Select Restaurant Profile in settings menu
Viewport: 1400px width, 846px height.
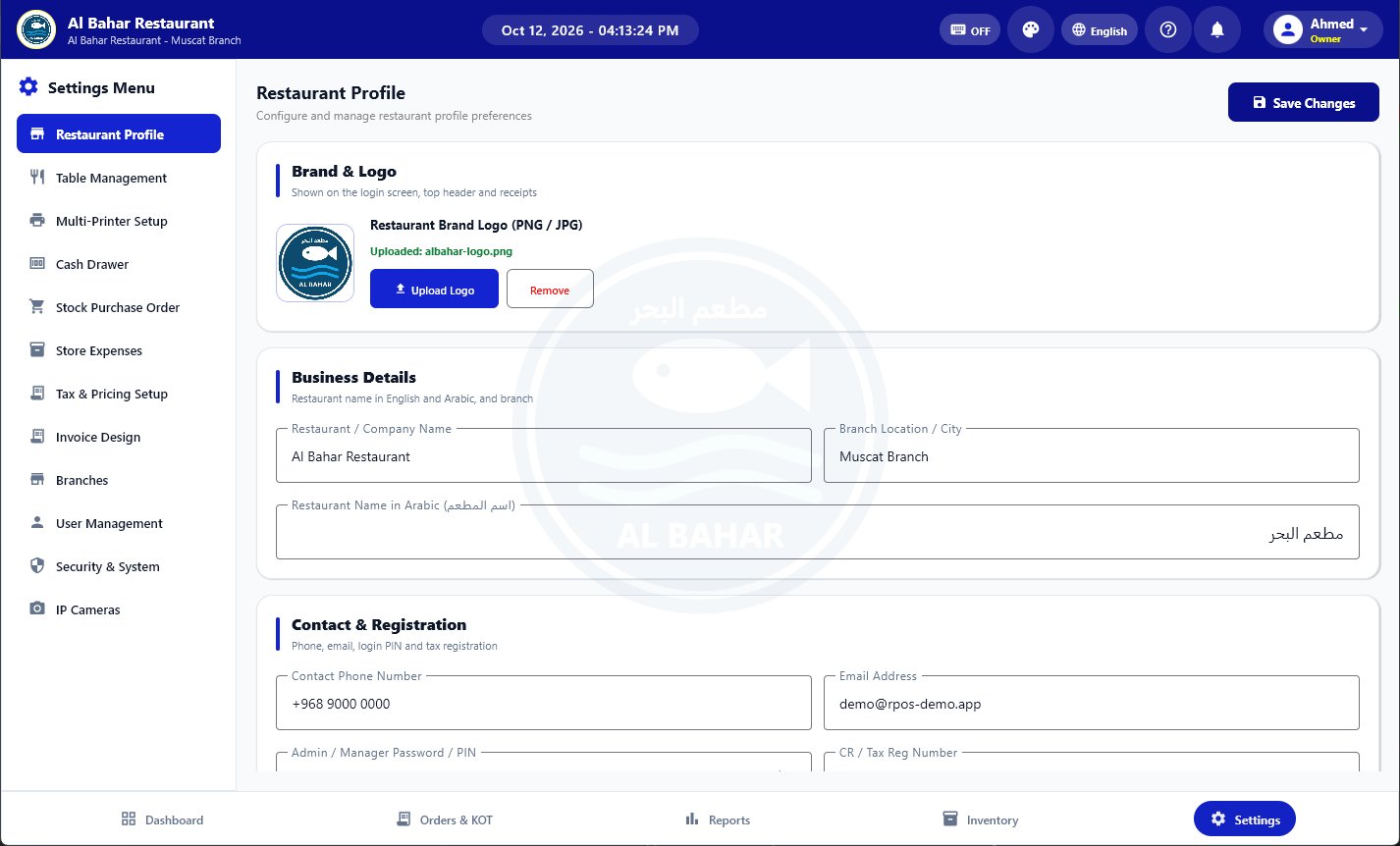click(119, 134)
